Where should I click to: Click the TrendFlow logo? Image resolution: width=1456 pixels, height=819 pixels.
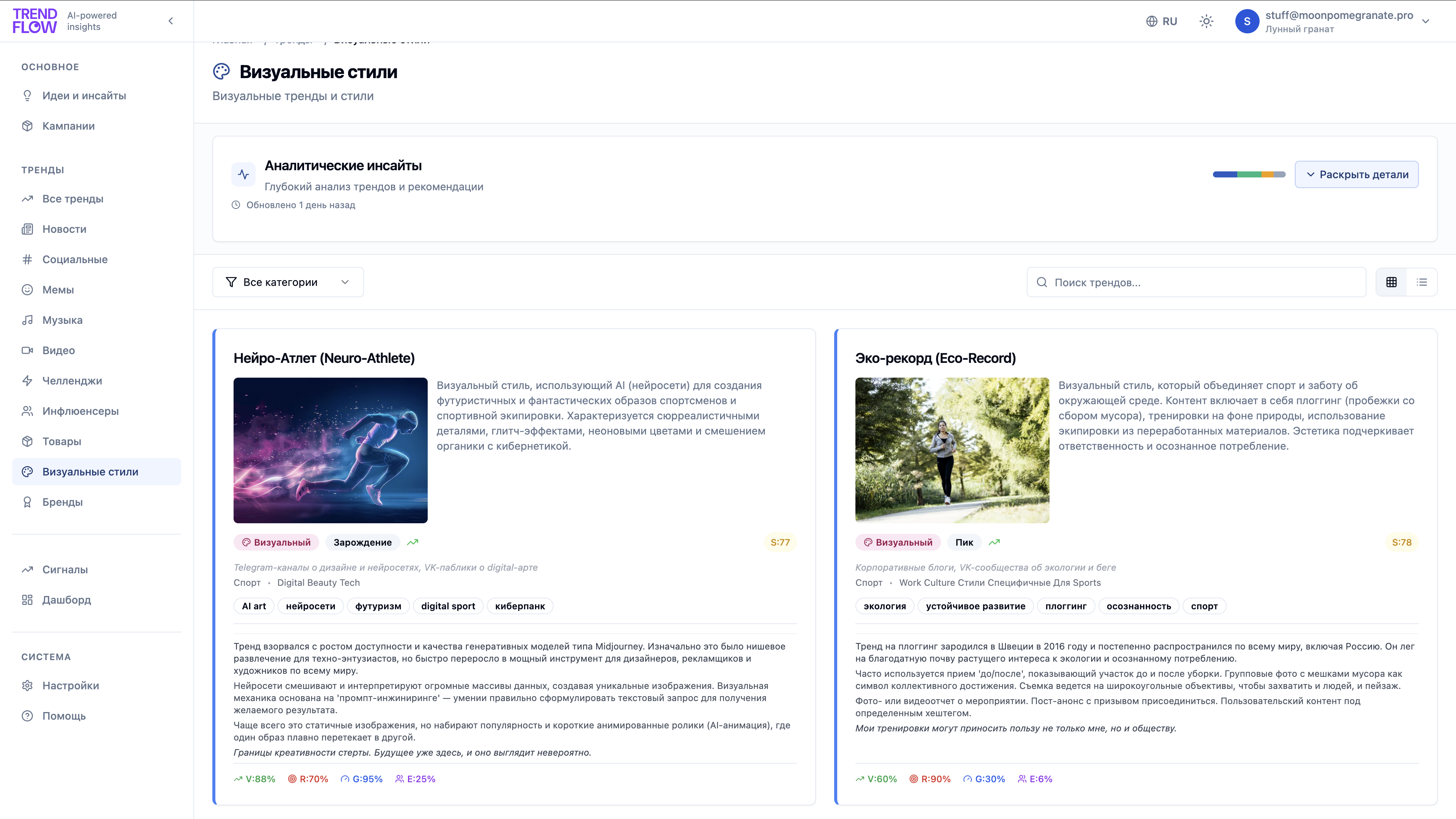(x=35, y=21)
